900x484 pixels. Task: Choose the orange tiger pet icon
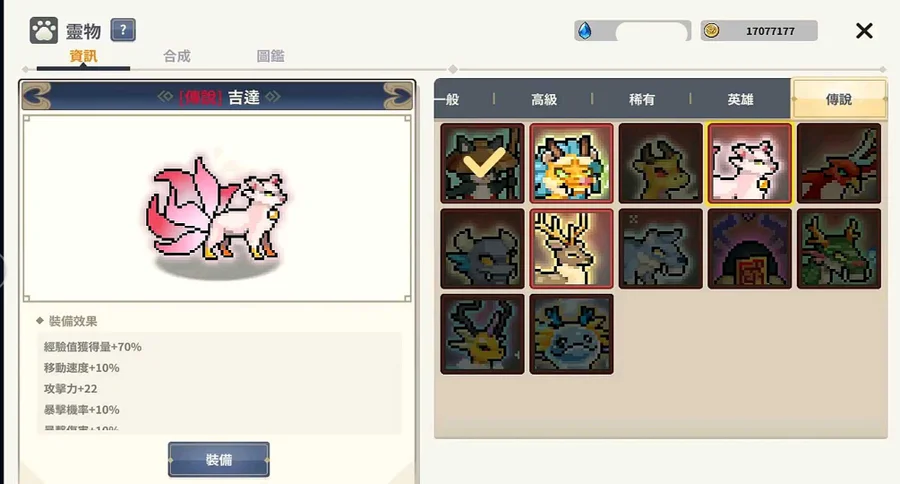click(x=571, y=163)
